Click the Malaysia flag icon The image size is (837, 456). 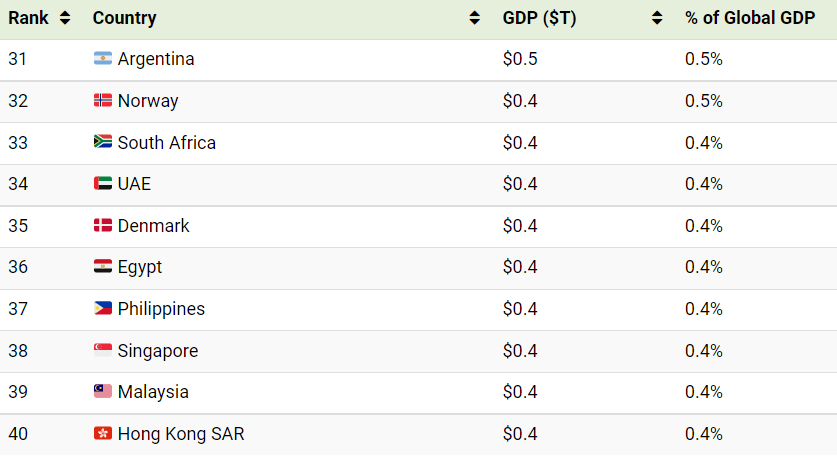point(102,391)
